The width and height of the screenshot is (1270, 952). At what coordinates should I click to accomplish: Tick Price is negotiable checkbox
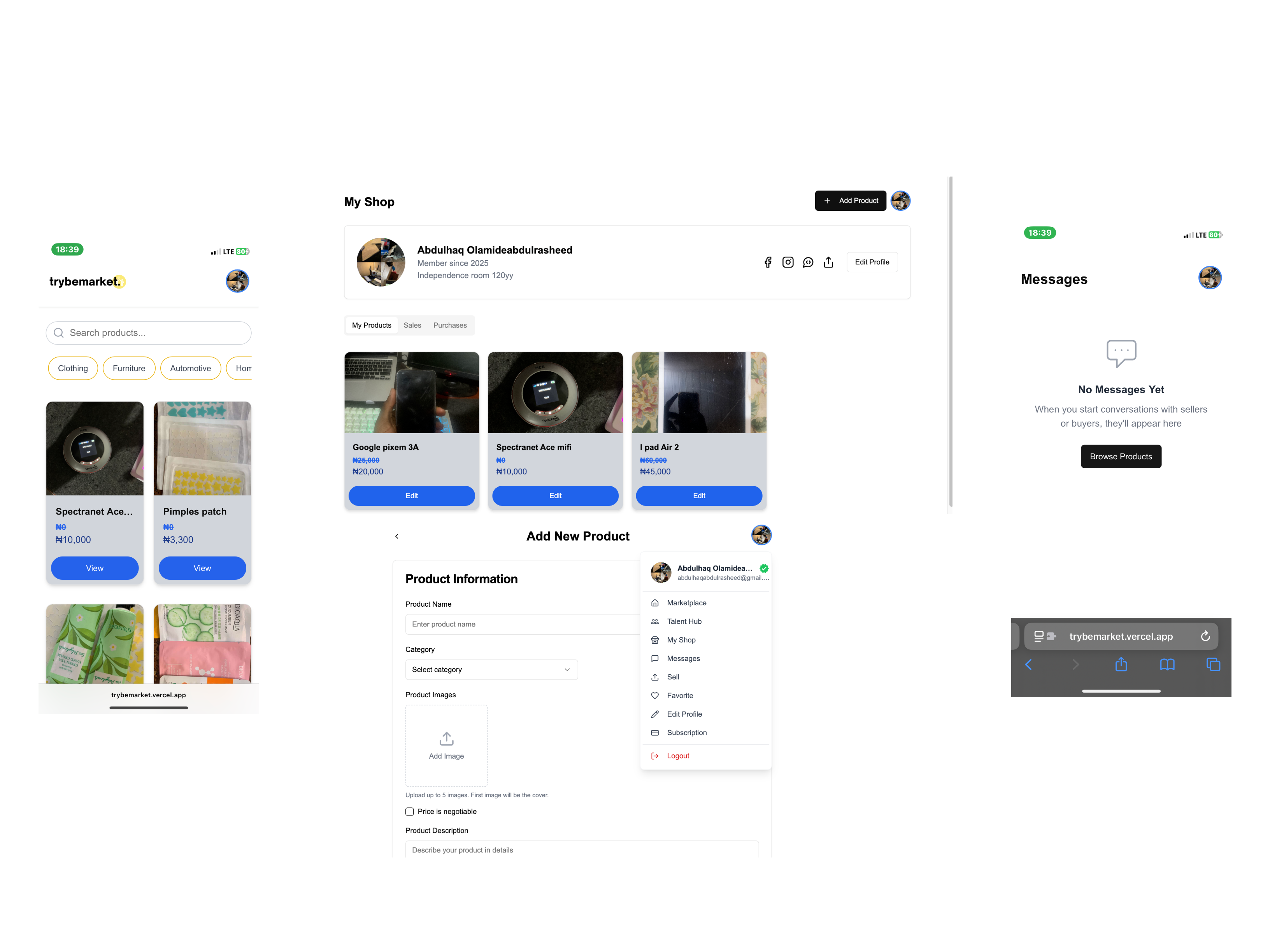point(409,811)
